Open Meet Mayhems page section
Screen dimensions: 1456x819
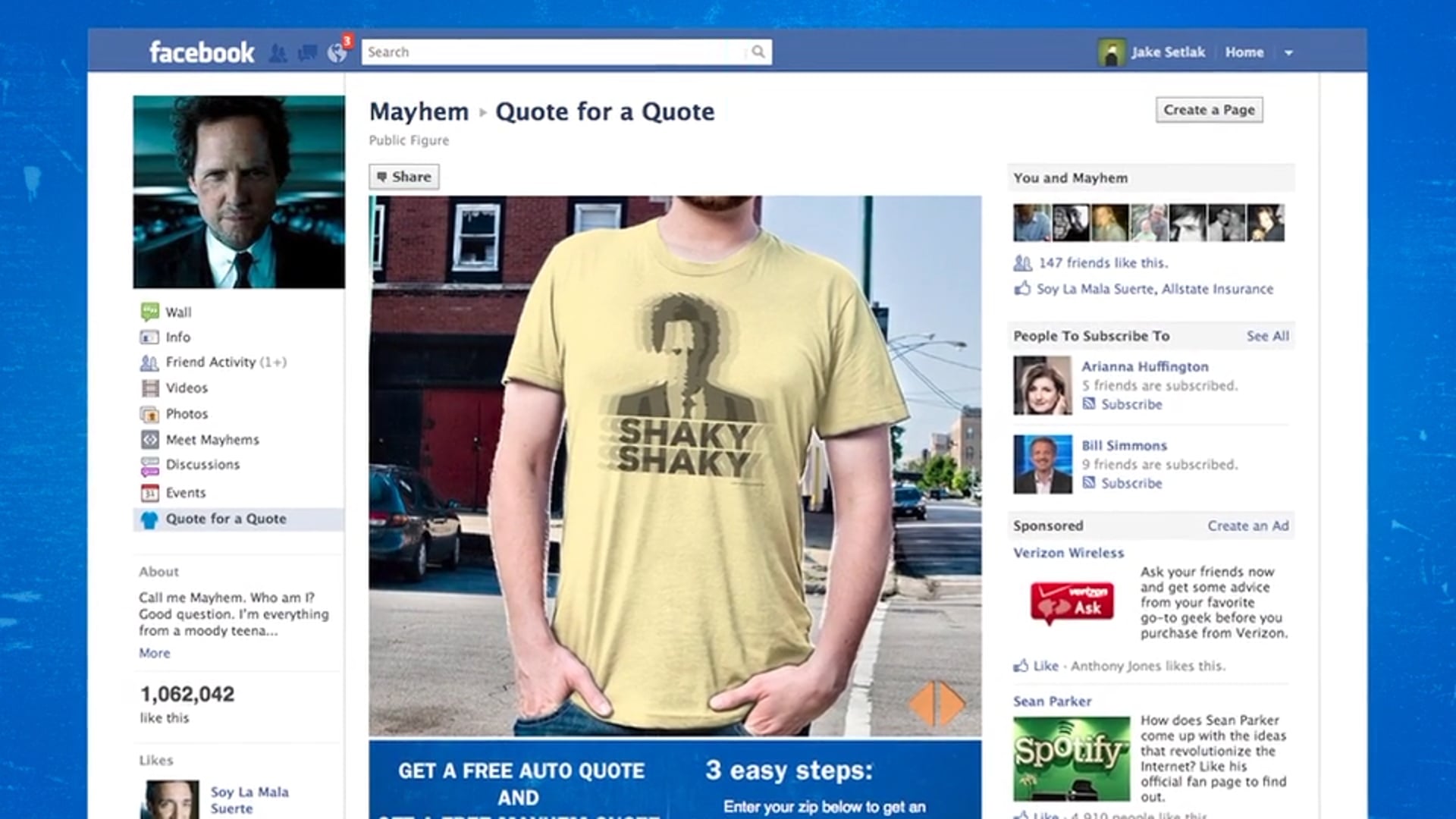(x=212, y=440)
